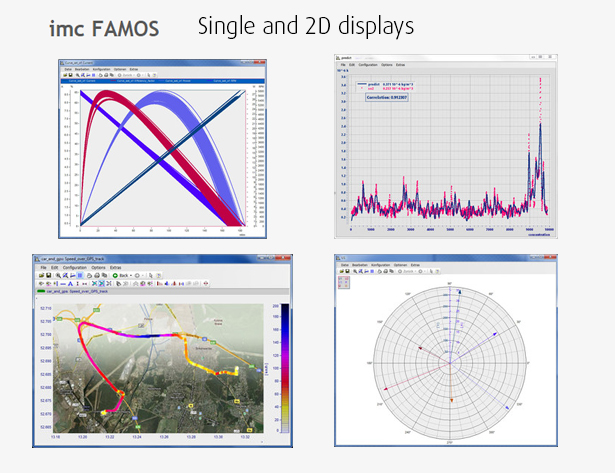Click legend box in polar plot window

344,282
